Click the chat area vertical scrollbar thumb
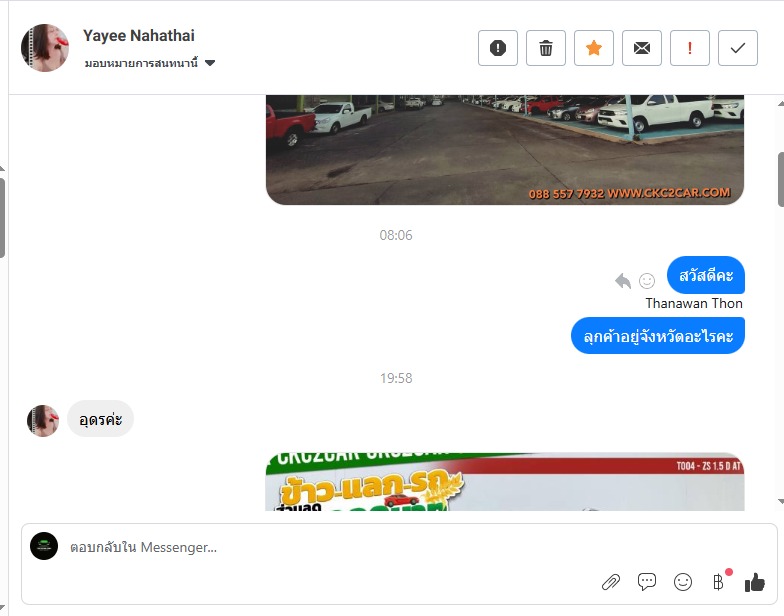The image size is (784, 616). tap(780, 179)
